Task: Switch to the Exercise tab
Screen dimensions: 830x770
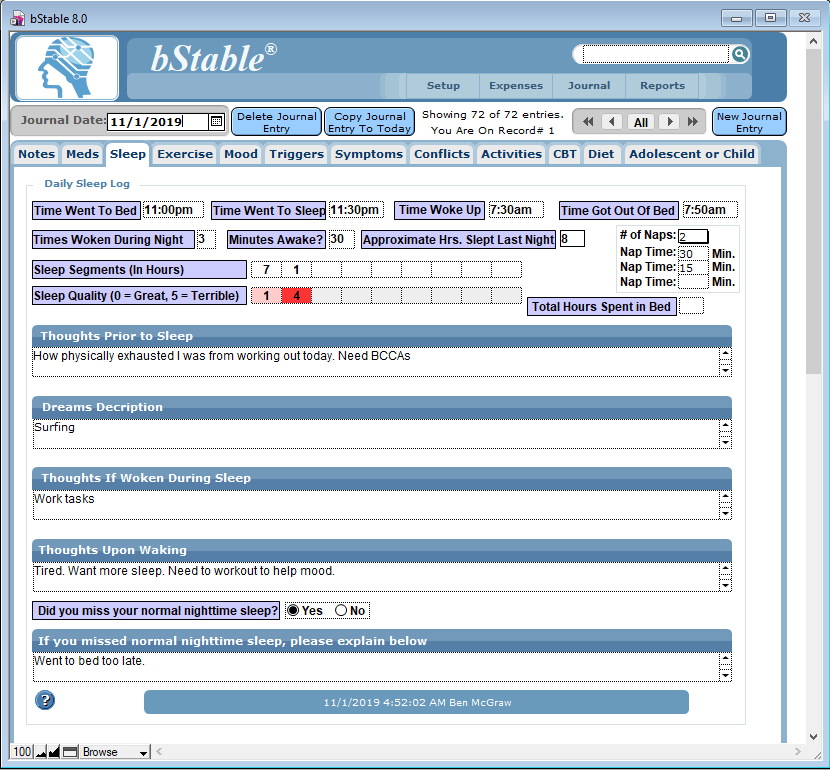Action: (185, 154)
